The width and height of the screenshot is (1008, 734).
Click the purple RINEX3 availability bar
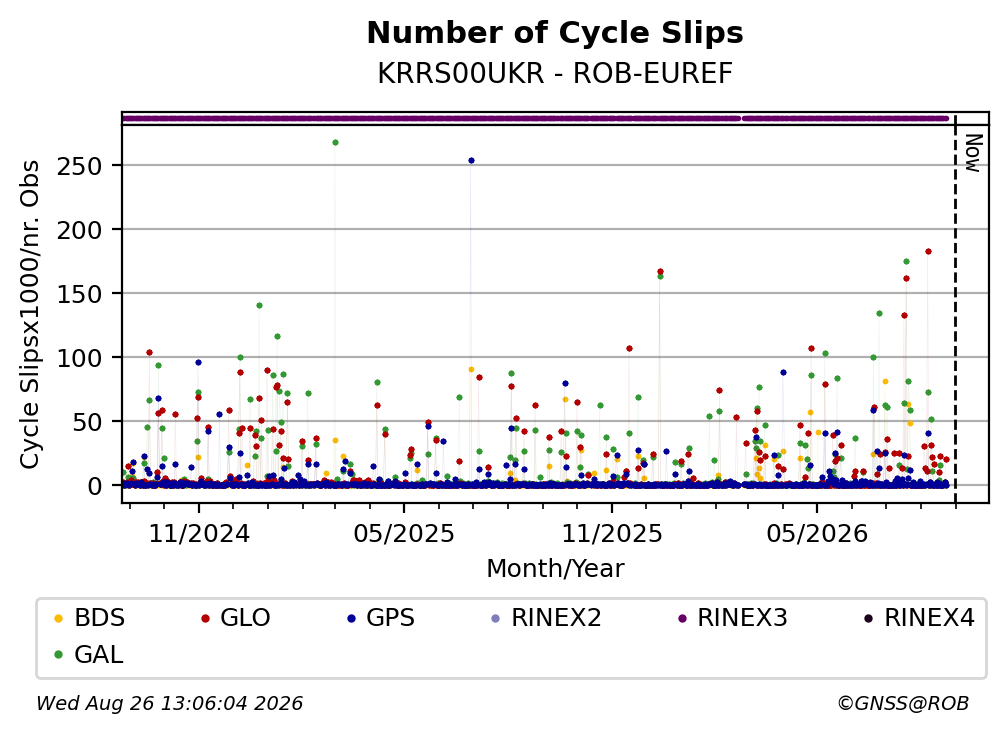pos(535,118)
